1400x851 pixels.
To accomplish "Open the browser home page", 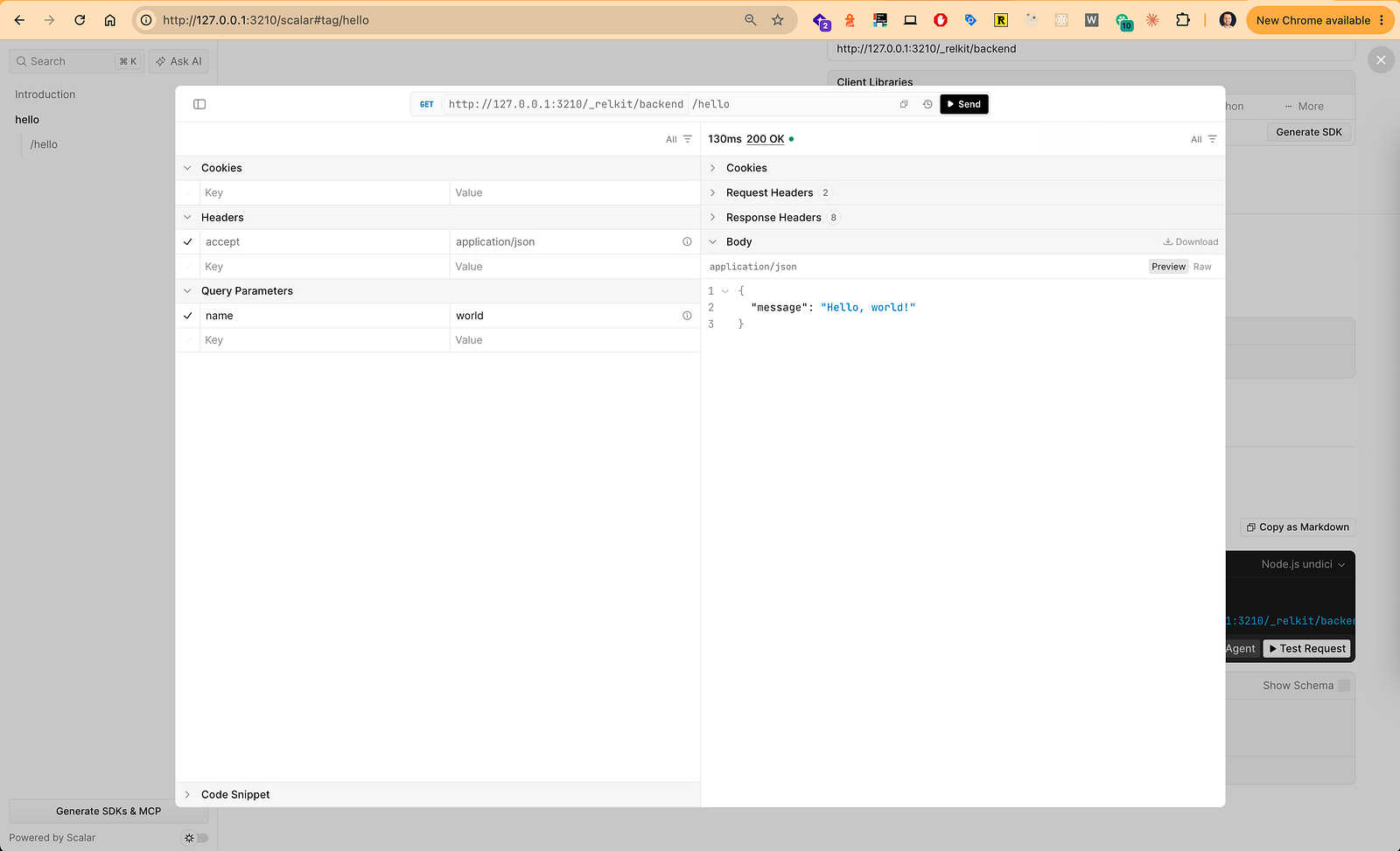I will click(110, 20).
